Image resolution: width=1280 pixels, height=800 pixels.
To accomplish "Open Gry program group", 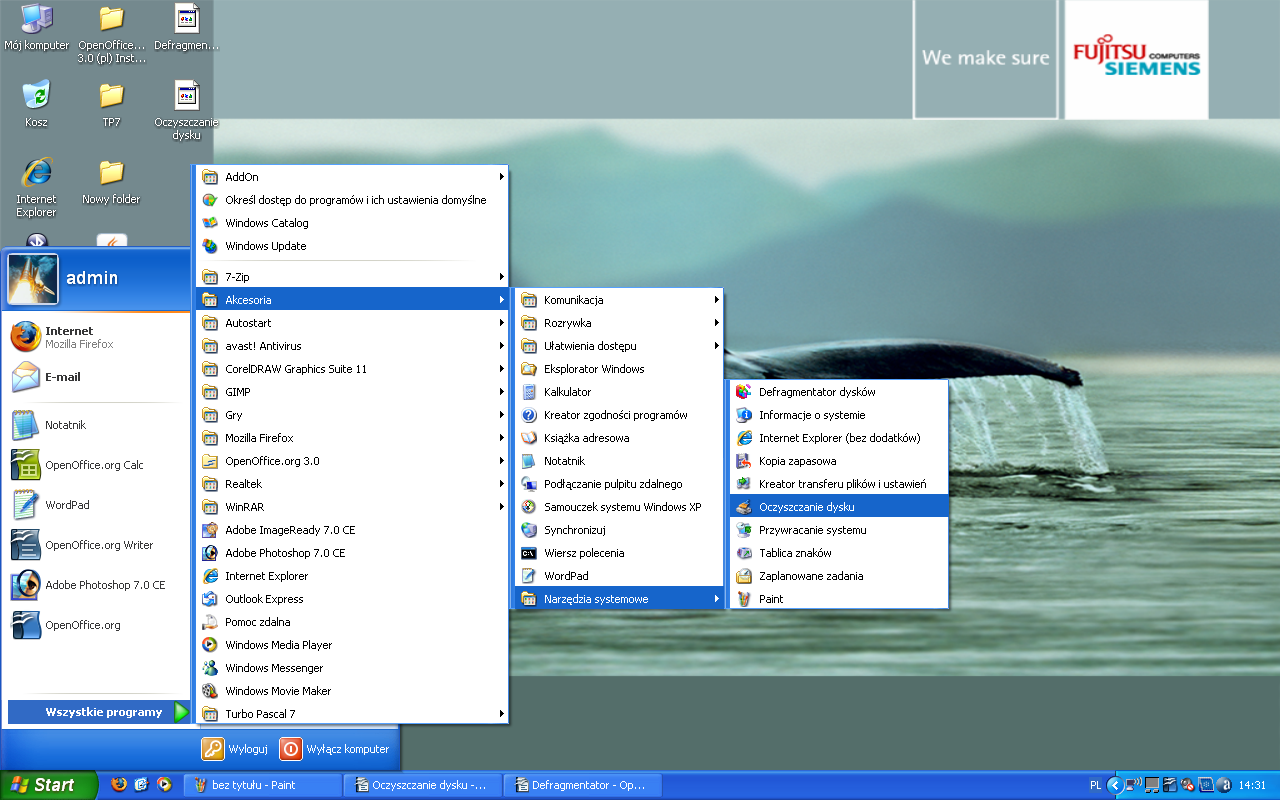I will pyautogui.click(x=352, y=415).
